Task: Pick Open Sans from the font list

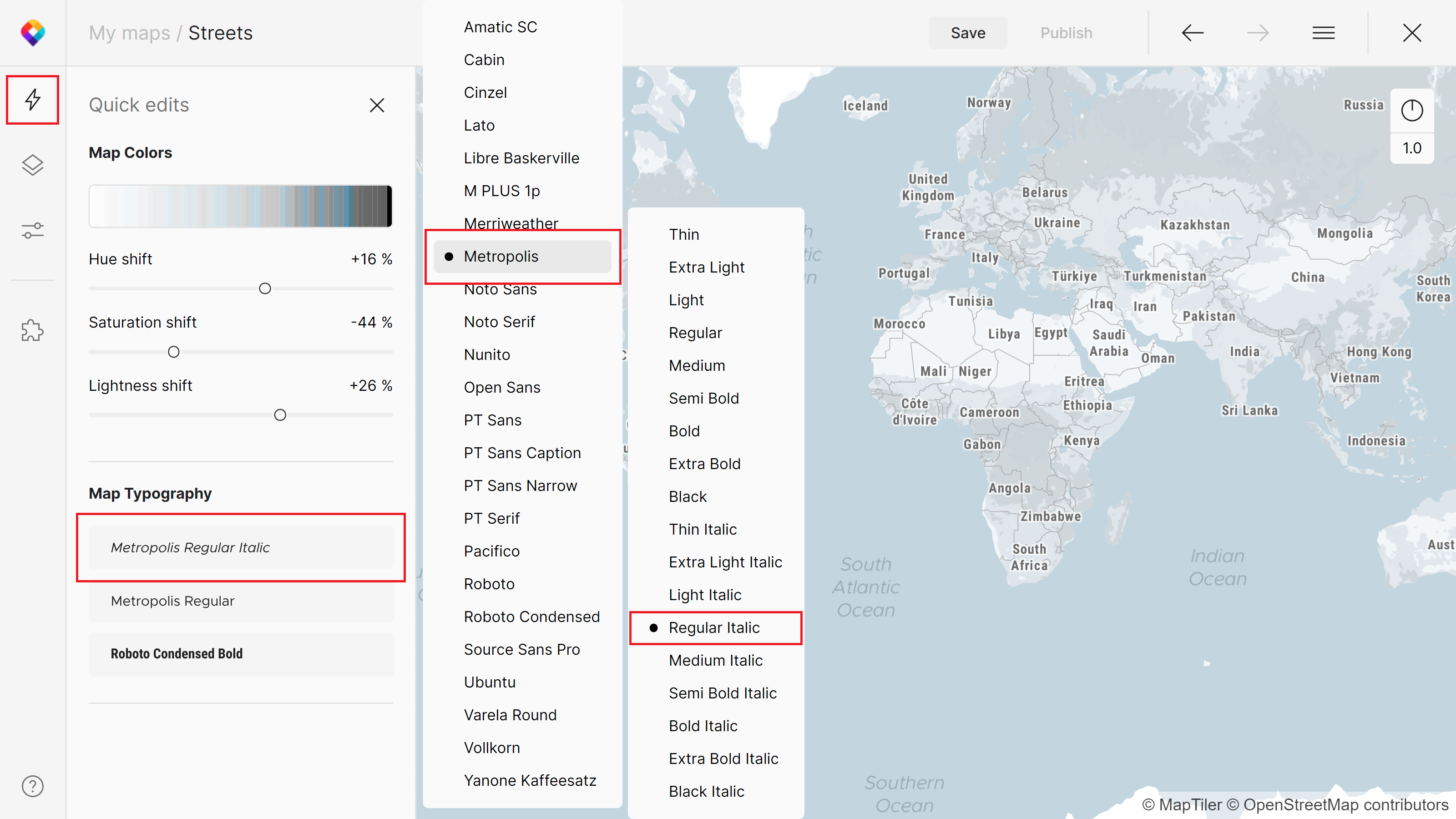Action: pos(502,388)
